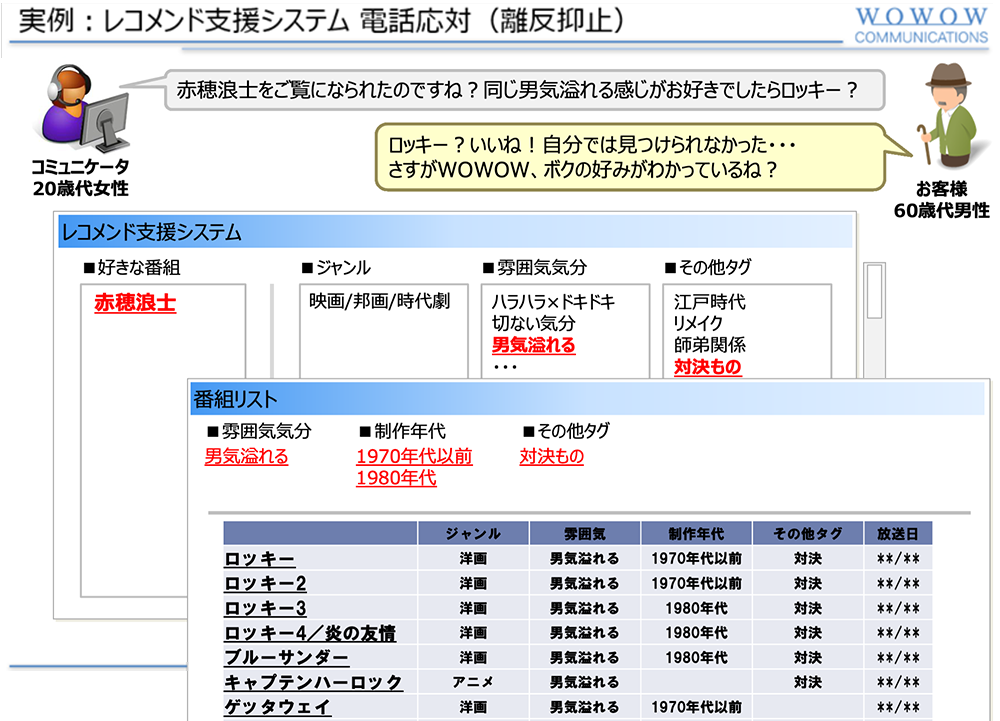Click the 雰囲気 column header
The height and width of the screenshot is (721, 1000).
pos(585,534)
